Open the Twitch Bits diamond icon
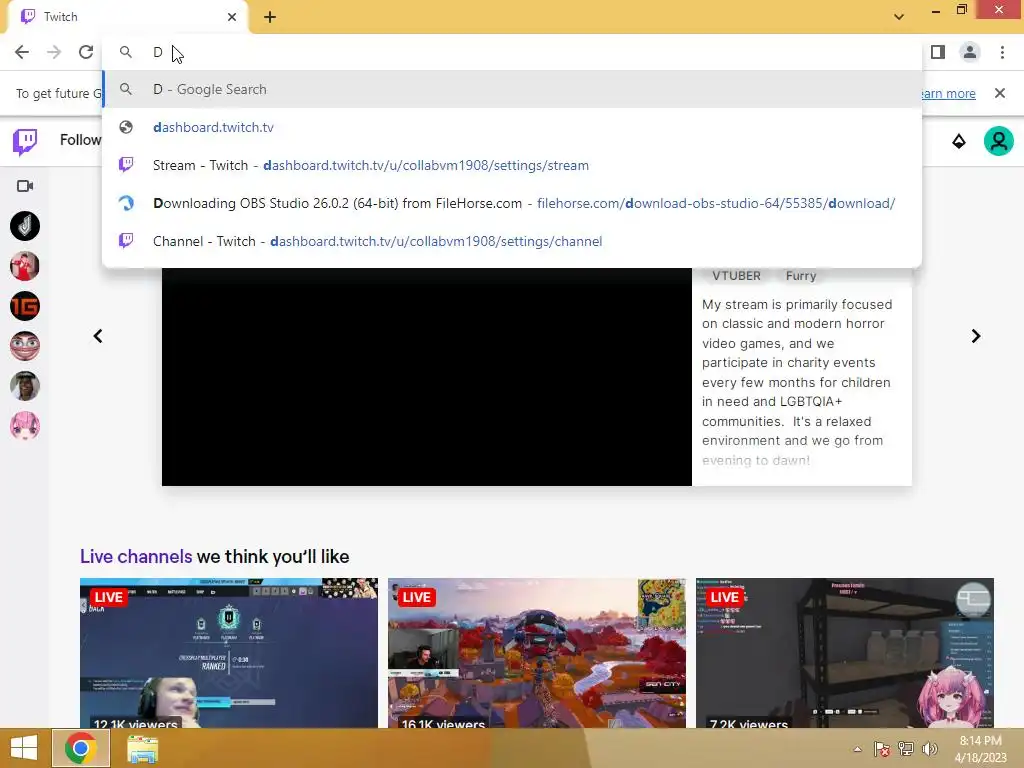The width and height of the screenshot is (1024, 768). (959, 141)
